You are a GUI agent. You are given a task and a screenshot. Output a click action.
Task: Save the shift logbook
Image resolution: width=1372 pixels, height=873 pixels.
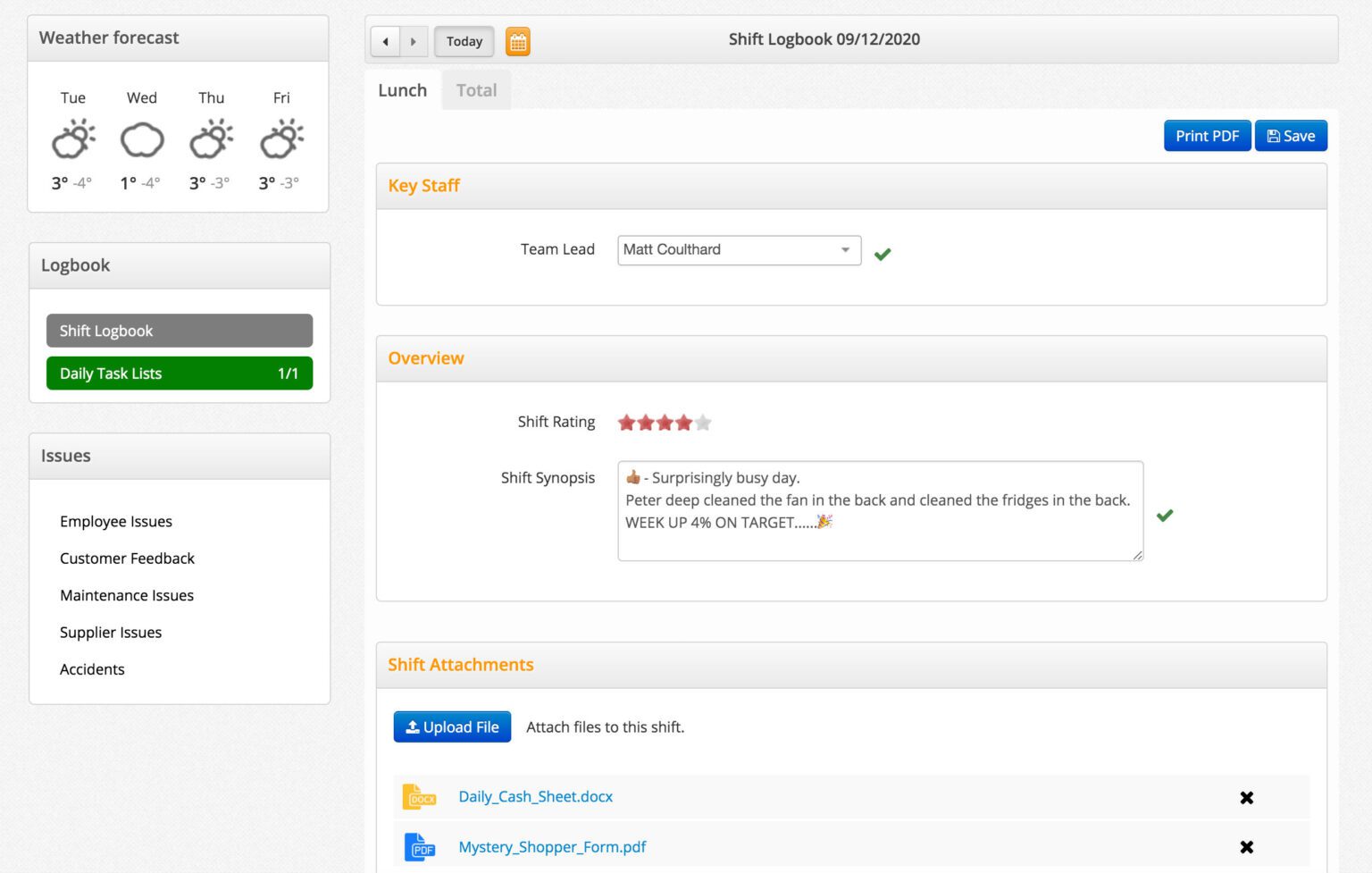(1290, 136)
